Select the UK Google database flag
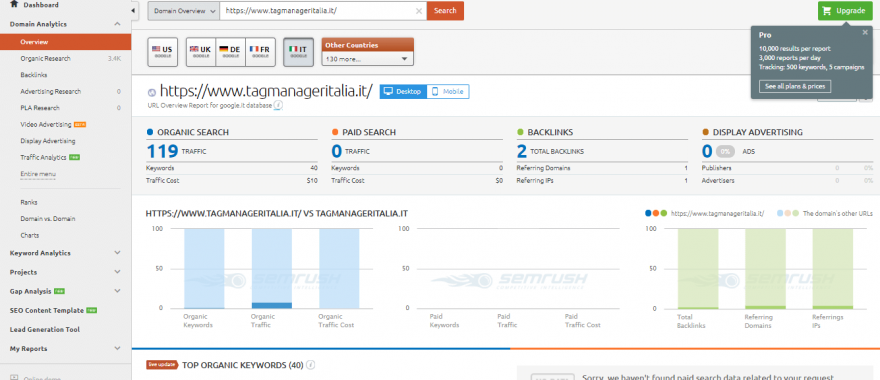This screenshot has width=880, height=380. tap(200, 52)
